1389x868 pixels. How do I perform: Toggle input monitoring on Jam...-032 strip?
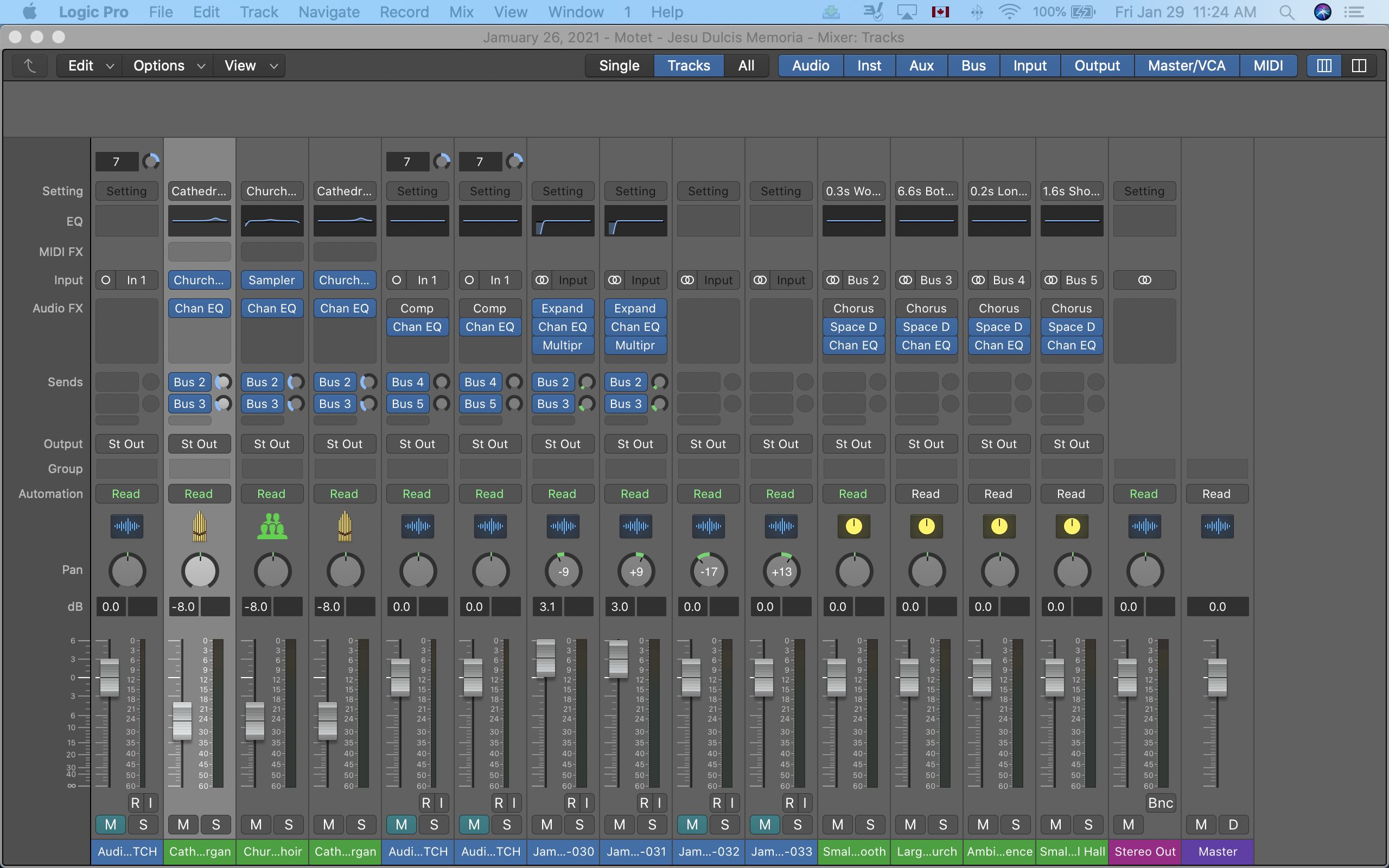[x=732, y=803]
